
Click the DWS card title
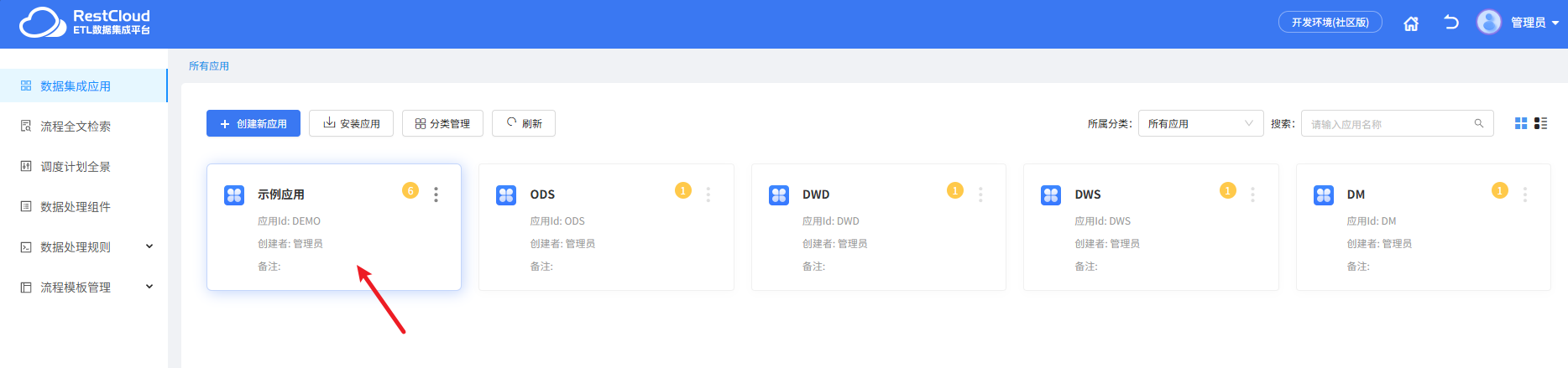pos(1088,194)
